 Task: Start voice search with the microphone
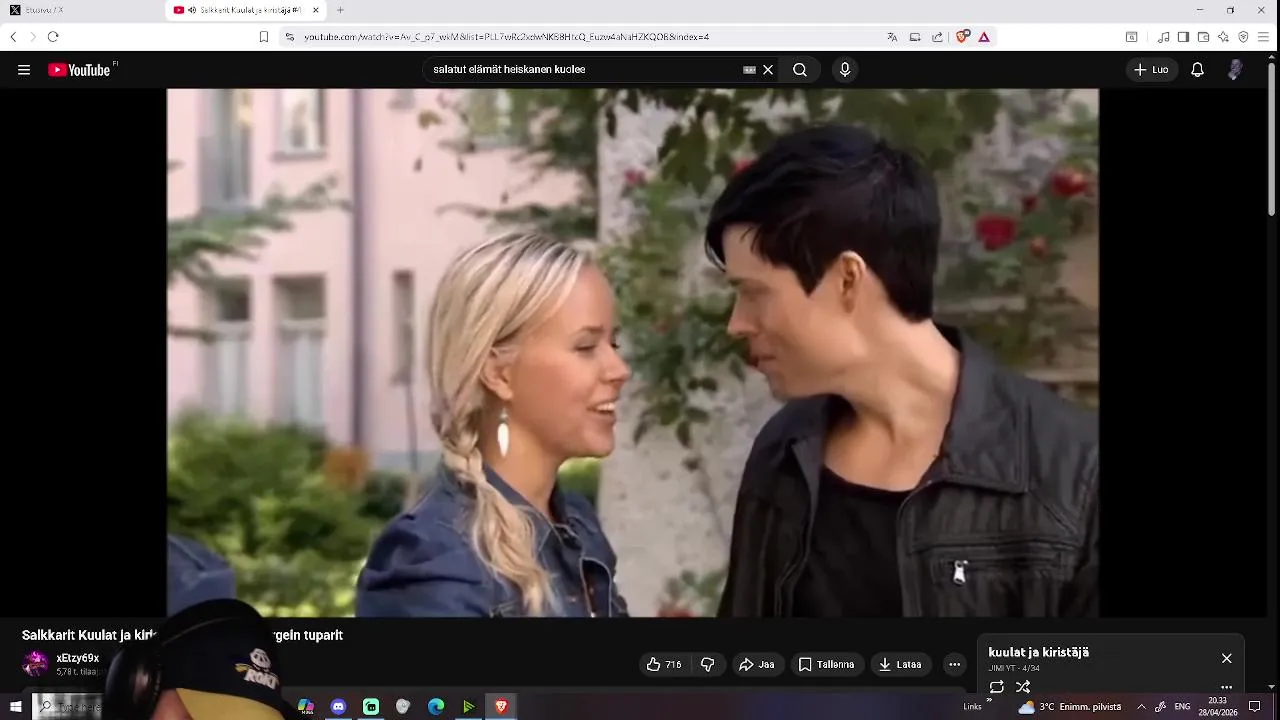pyautogui.click(x=845, y=70)
